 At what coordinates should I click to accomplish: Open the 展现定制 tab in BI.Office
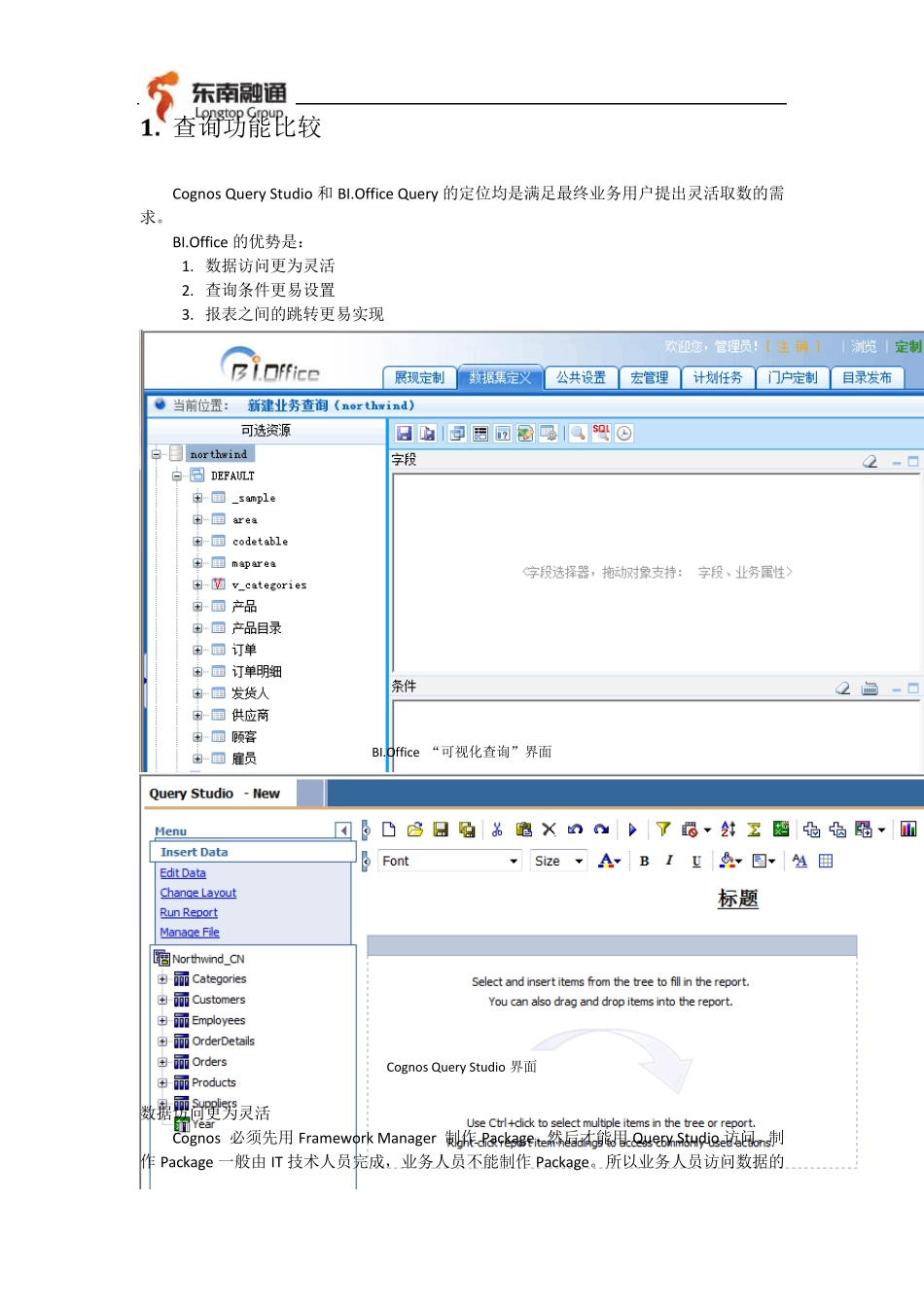pyautogui.click(x=419, y=377)
